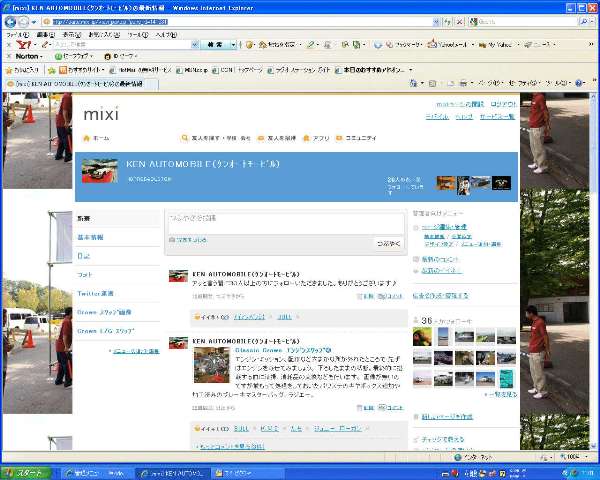Open the コミュニティ navigation item
This screenshot has height=480, width=600.
tap(356, 138)
